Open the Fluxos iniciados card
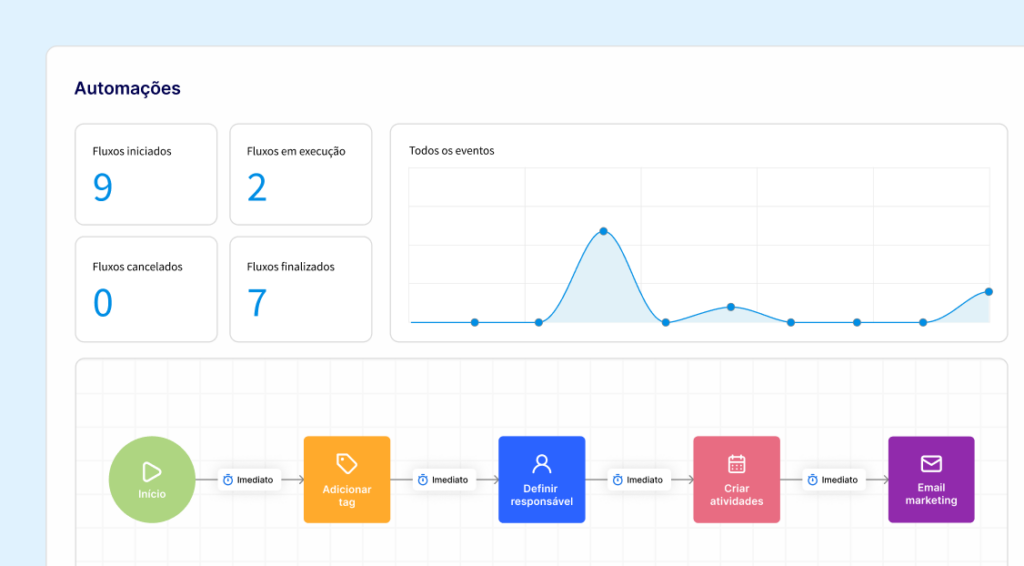The height and width of the screenshot is (566, 1024). tap(146, 174)
